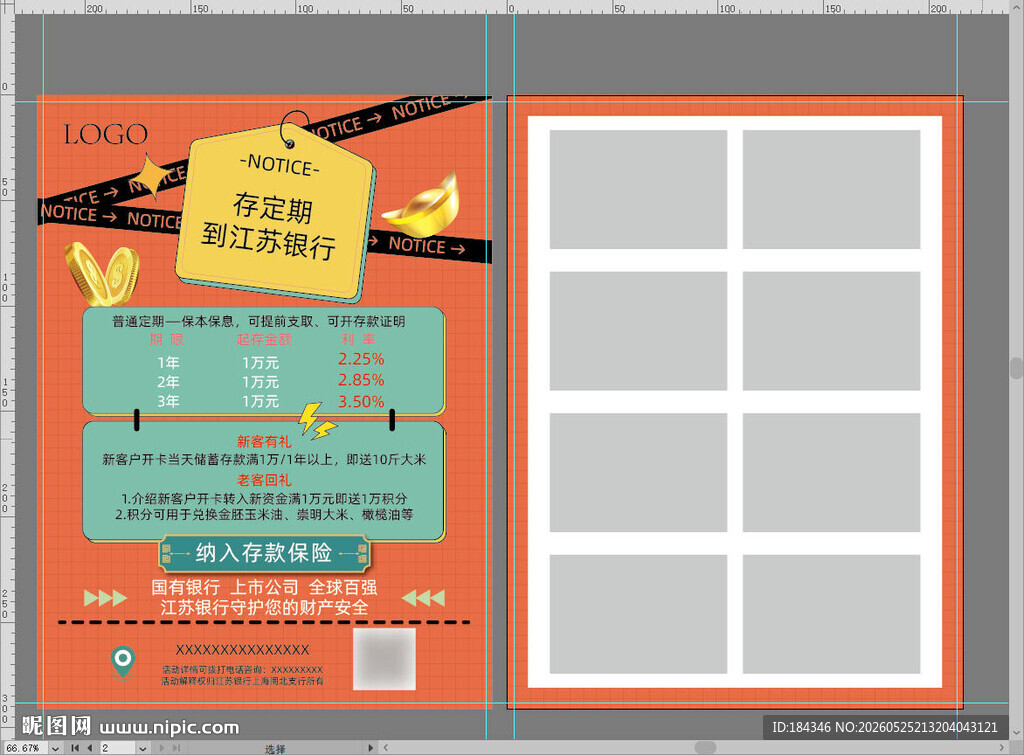
Task: Go to the first artboard
Action: (75, 748)
